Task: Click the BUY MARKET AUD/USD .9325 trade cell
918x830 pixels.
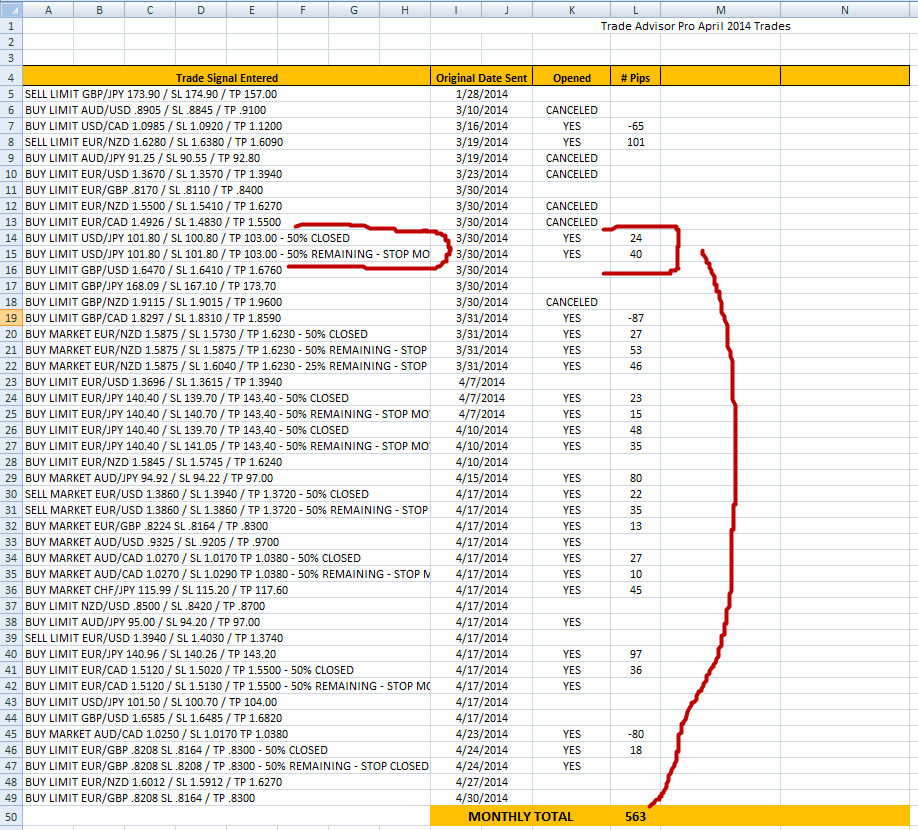Action: click(x=227, y=542)
